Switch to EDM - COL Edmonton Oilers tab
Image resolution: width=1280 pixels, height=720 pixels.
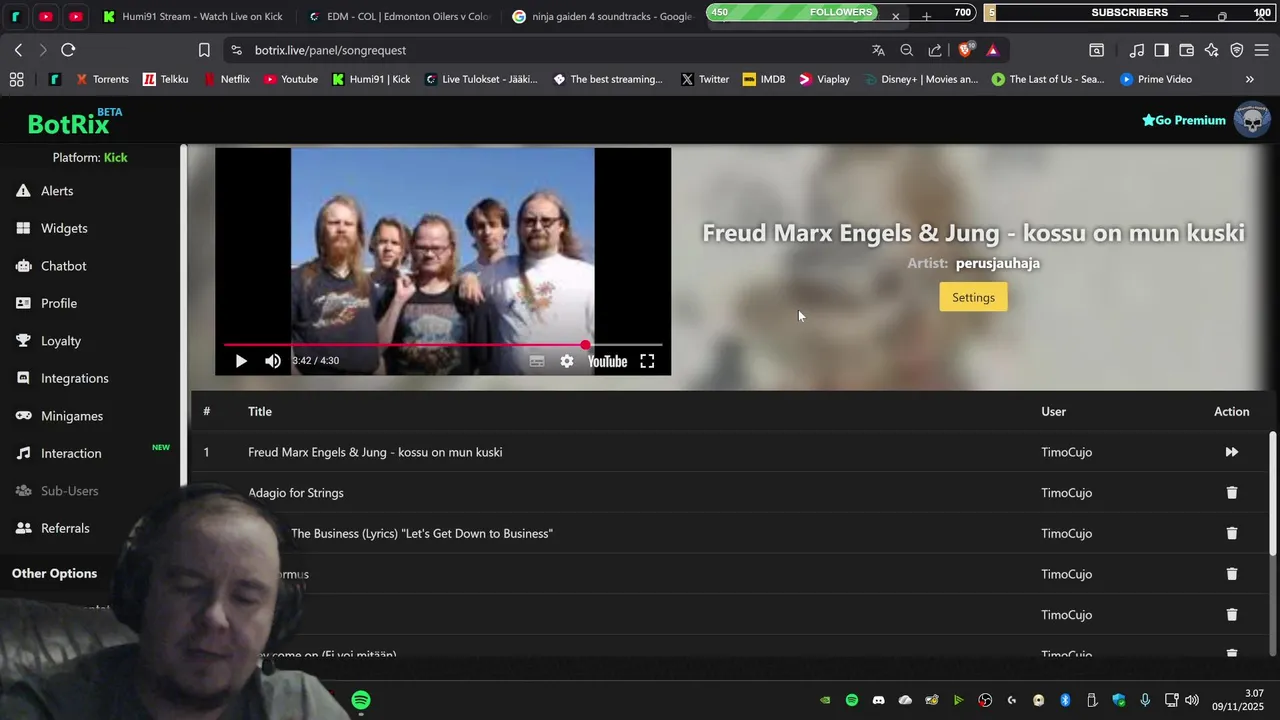(398, 17)
